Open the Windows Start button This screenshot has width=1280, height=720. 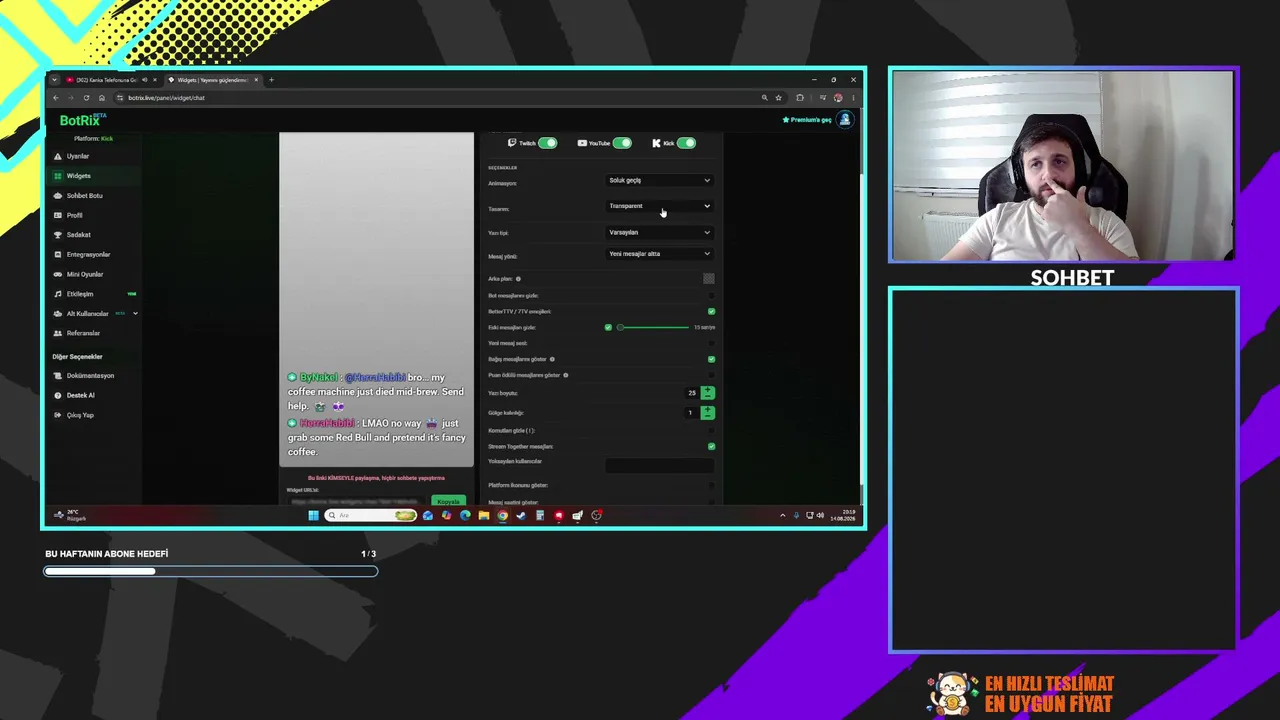point(313,516)
